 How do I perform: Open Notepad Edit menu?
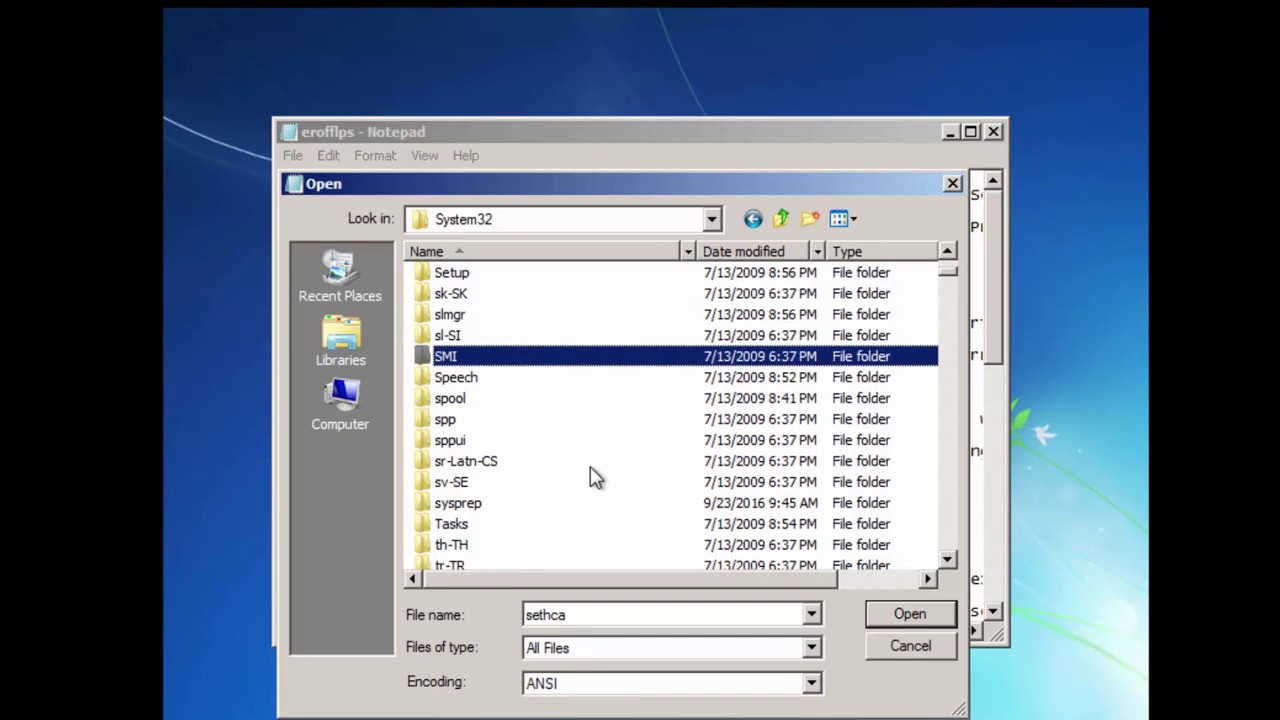328,155
